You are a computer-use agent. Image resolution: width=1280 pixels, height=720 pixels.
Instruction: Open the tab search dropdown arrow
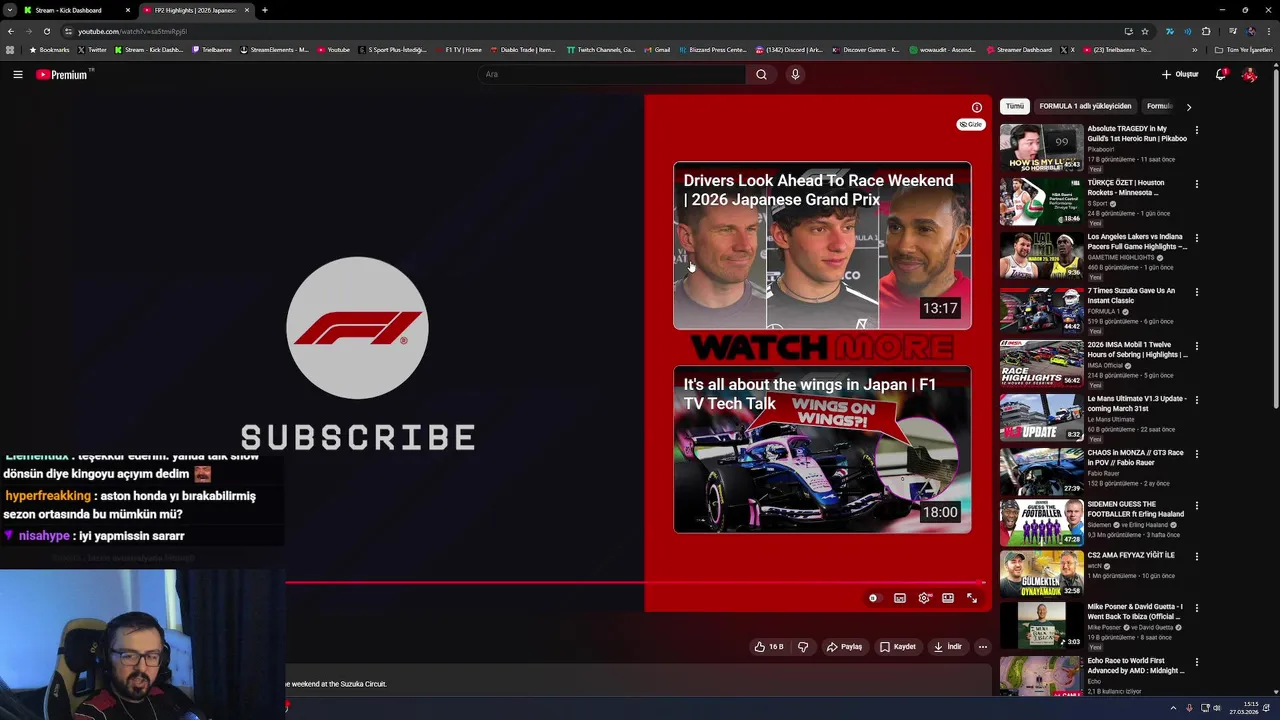pyautogui.click(x=9, y=10)
